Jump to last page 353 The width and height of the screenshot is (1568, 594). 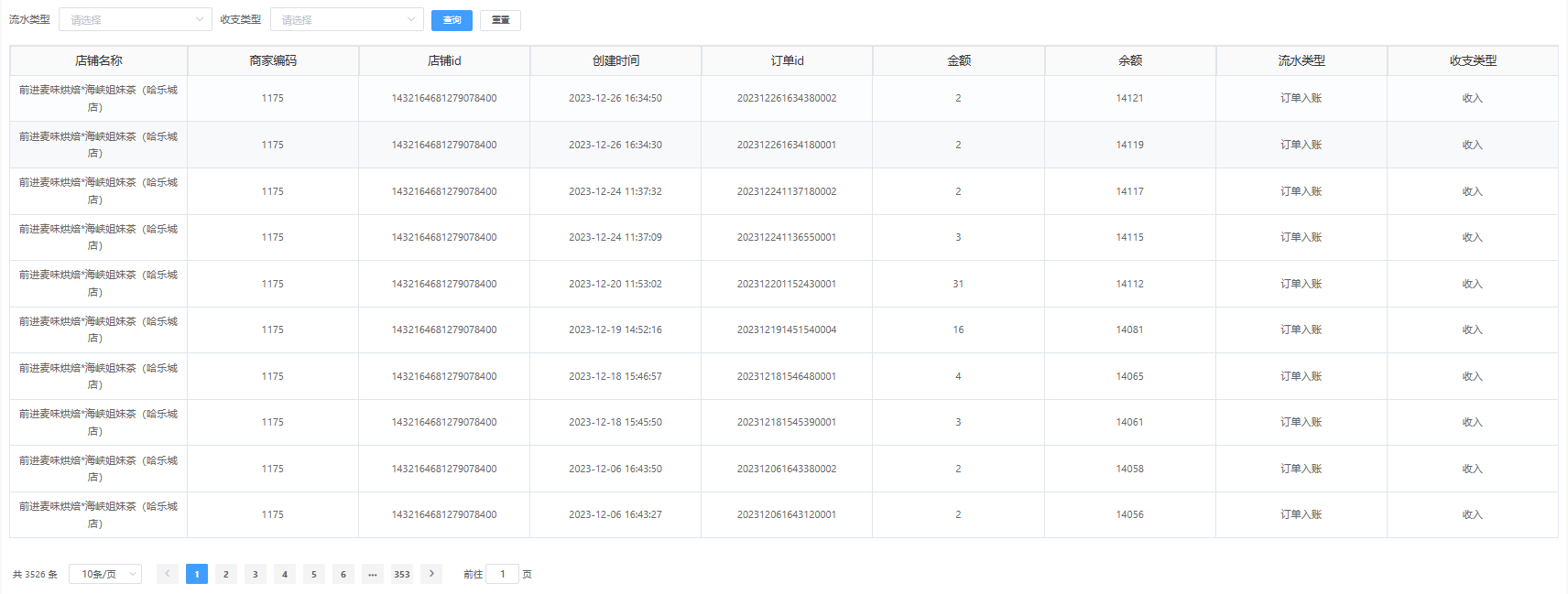tap(402, 574)
